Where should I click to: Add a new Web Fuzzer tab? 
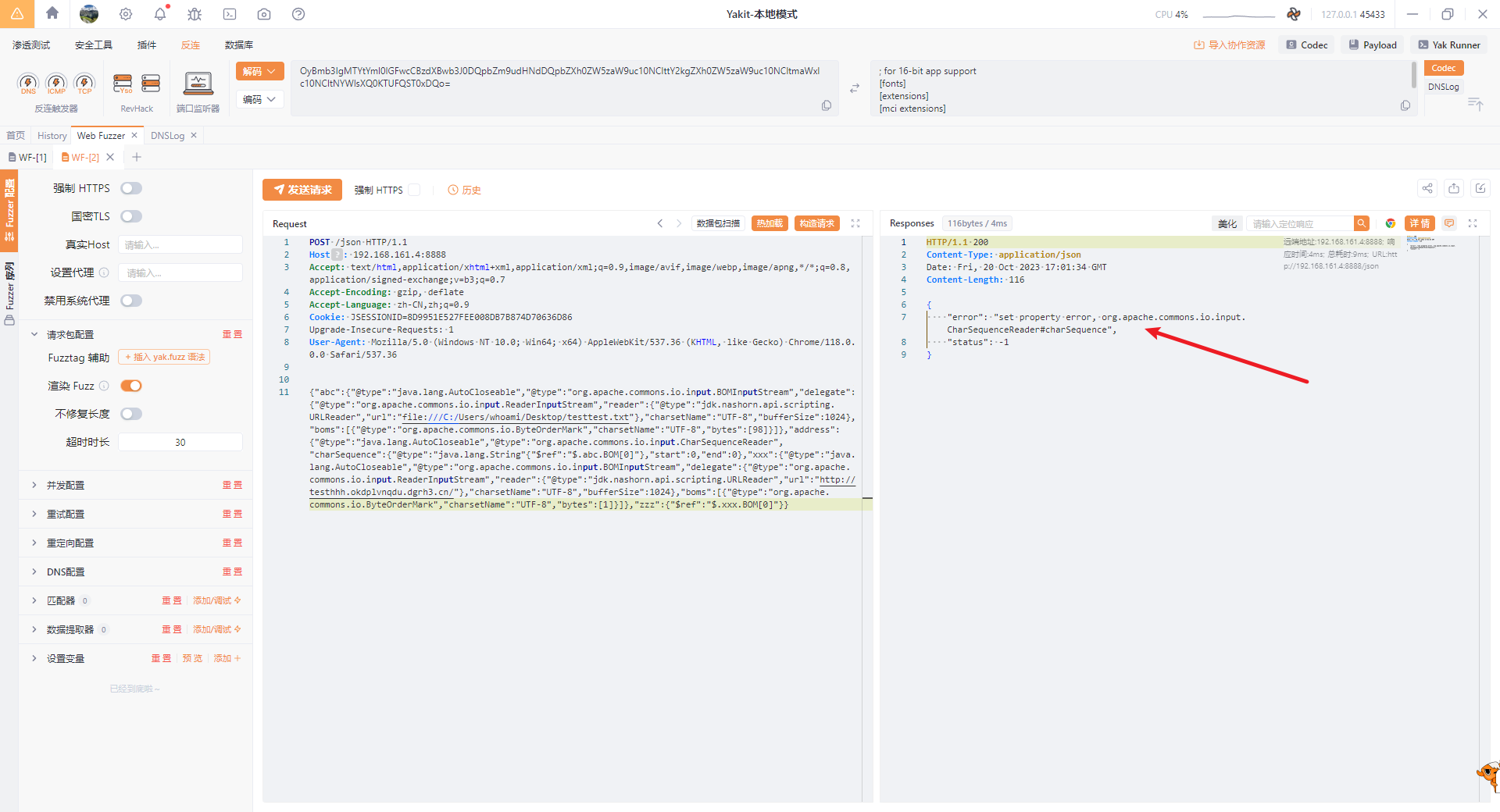point(137,157)
